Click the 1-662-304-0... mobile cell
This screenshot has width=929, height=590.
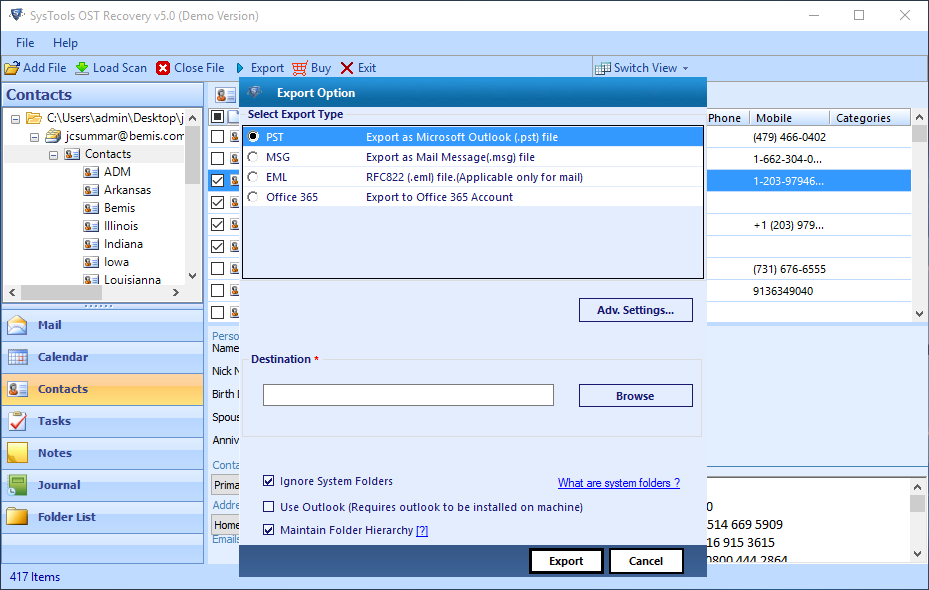pyautogui.click(x=789, y=159)
